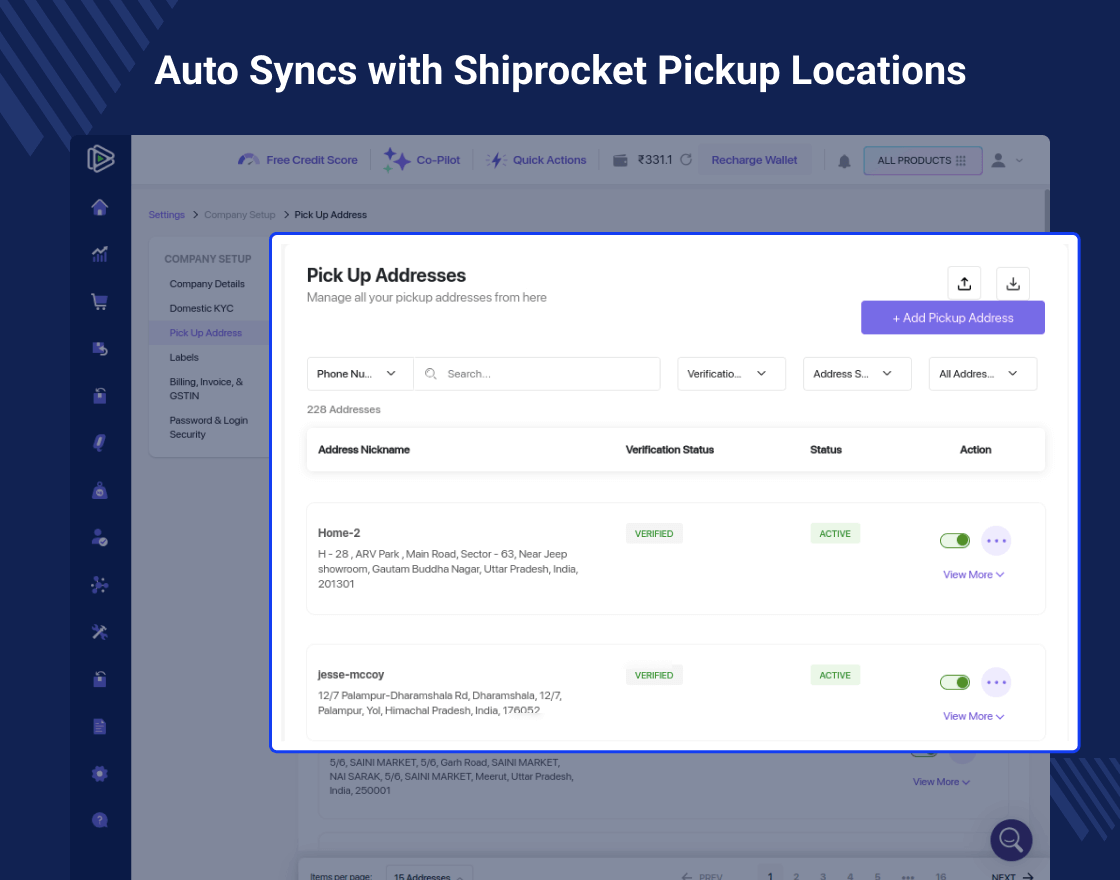Click the Recharge Wallet button
1120x880 pixels.
pyautogui.click(x=755, y=160)
